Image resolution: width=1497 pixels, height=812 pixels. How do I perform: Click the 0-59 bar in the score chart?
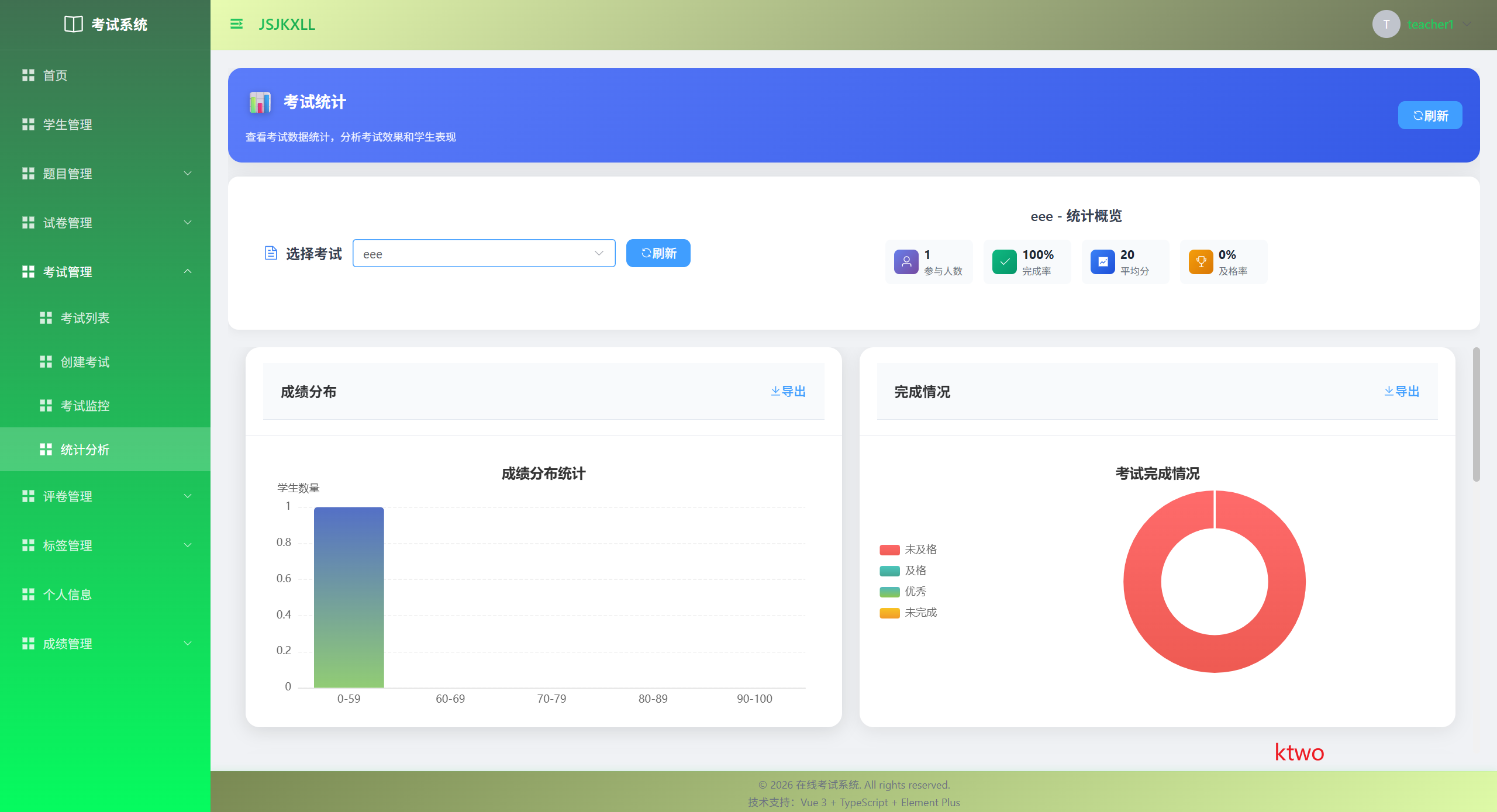pyautogui.click(x=349, y=596)
